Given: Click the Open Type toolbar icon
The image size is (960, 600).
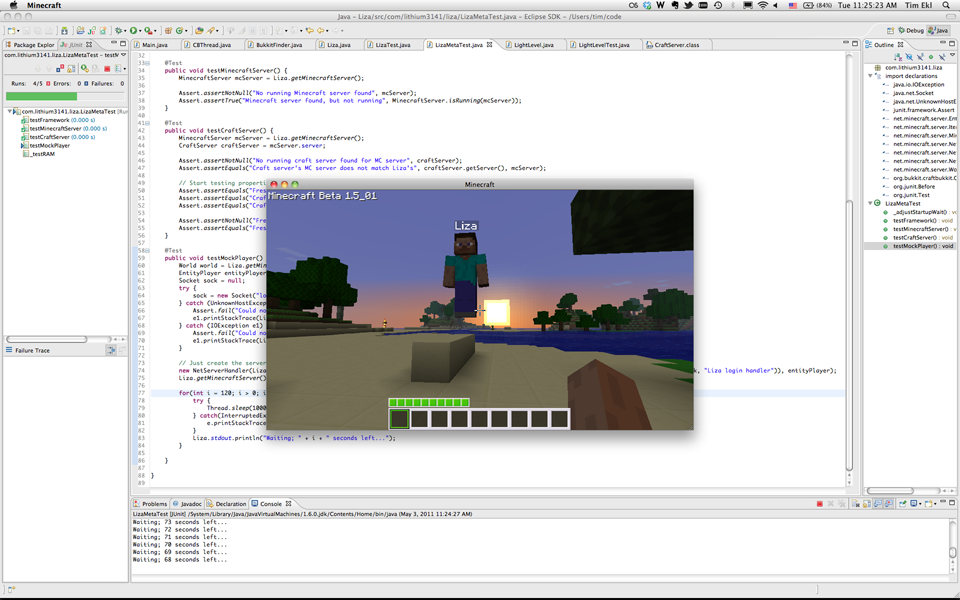Looking at the screenshot, I should point(199,31).
